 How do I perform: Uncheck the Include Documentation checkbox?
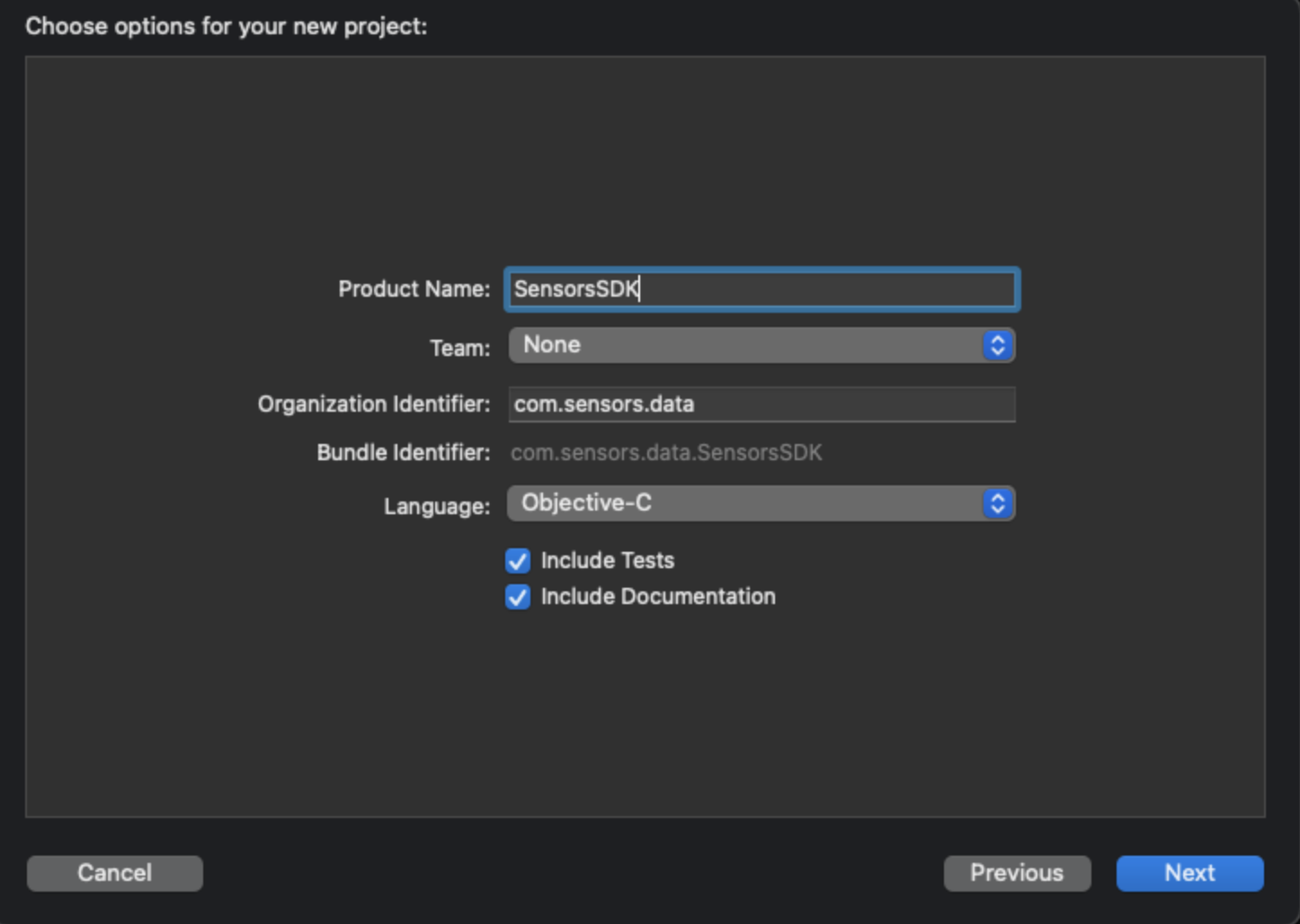tap(518, 597)
